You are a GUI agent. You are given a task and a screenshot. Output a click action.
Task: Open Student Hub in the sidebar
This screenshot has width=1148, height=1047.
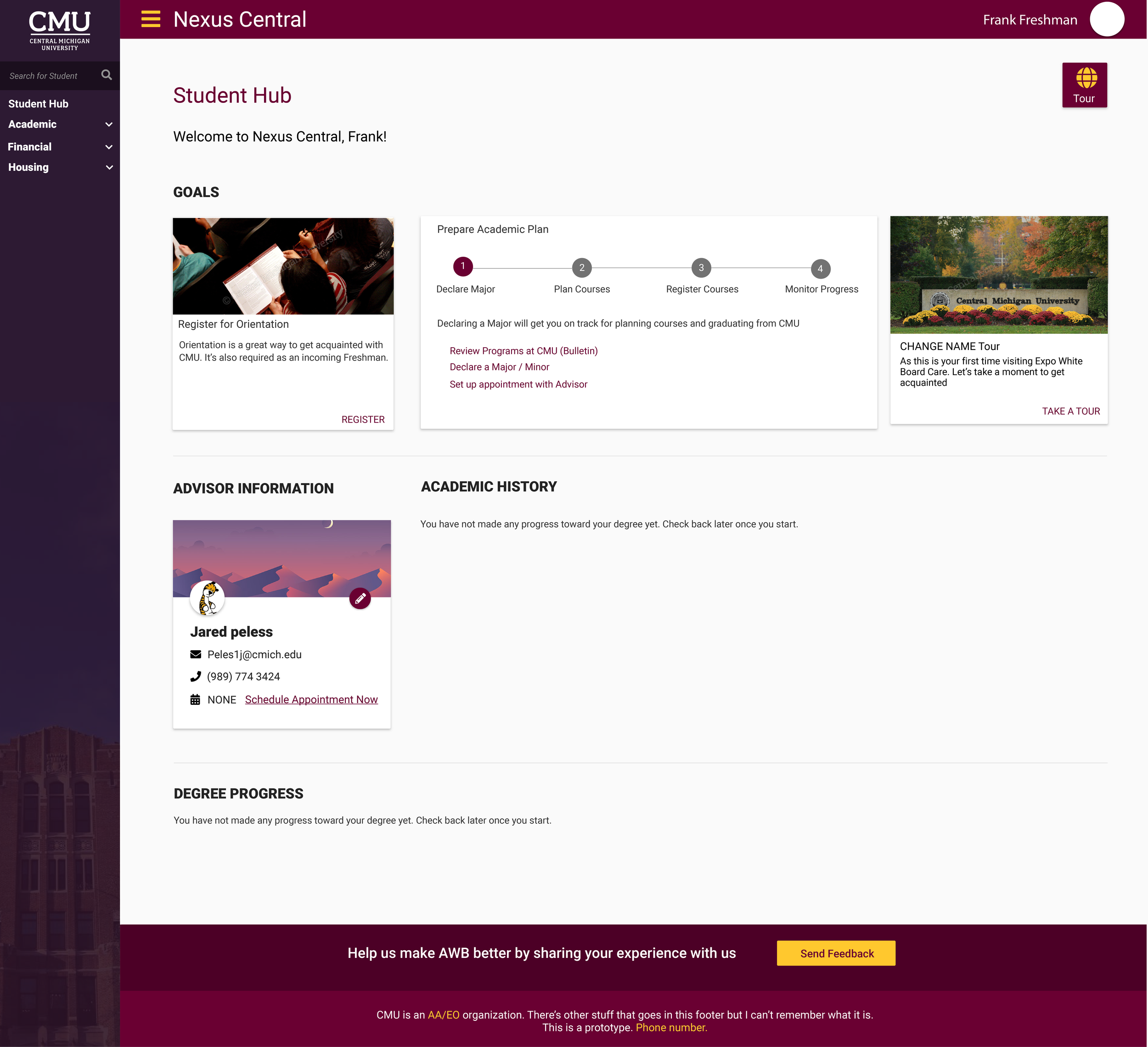pos(38,104)
